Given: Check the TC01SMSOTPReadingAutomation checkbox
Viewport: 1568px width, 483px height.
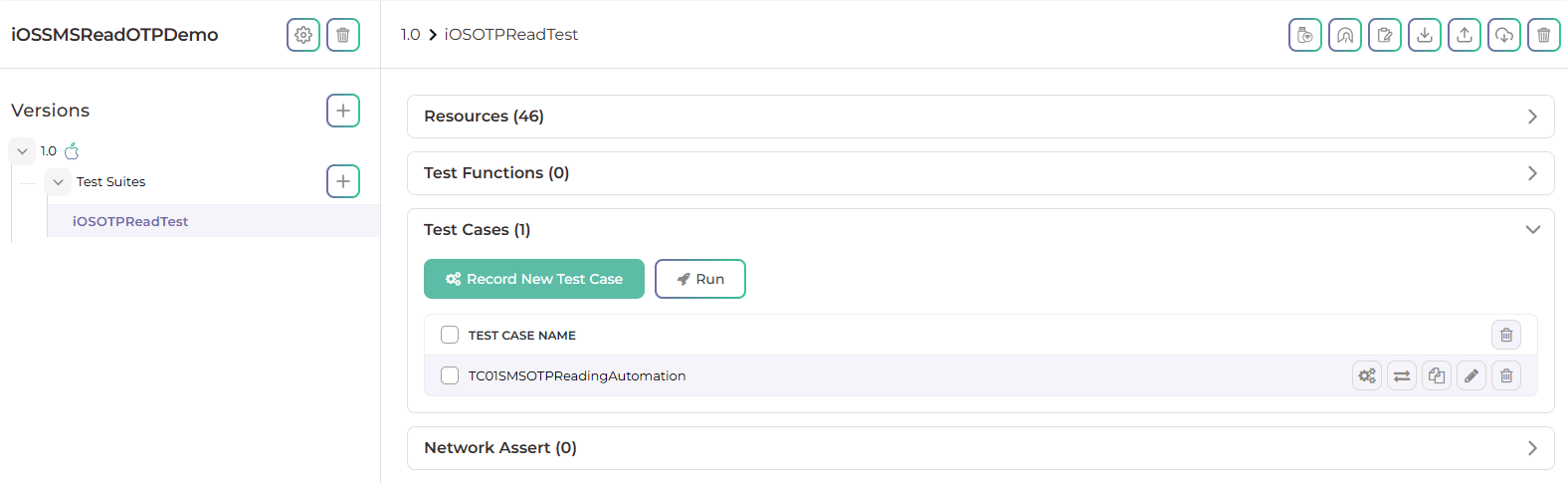Looking at the screenshot, I should click(450, 375).
